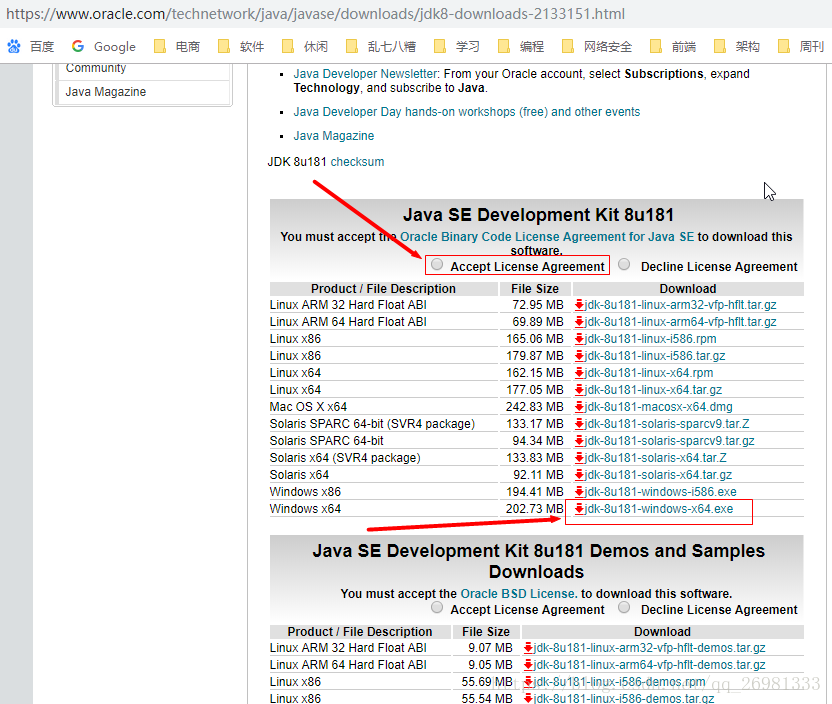Open Java Developer Day hands-on workshops link
This screenshot has height=704, width=832.
(467, 112)
